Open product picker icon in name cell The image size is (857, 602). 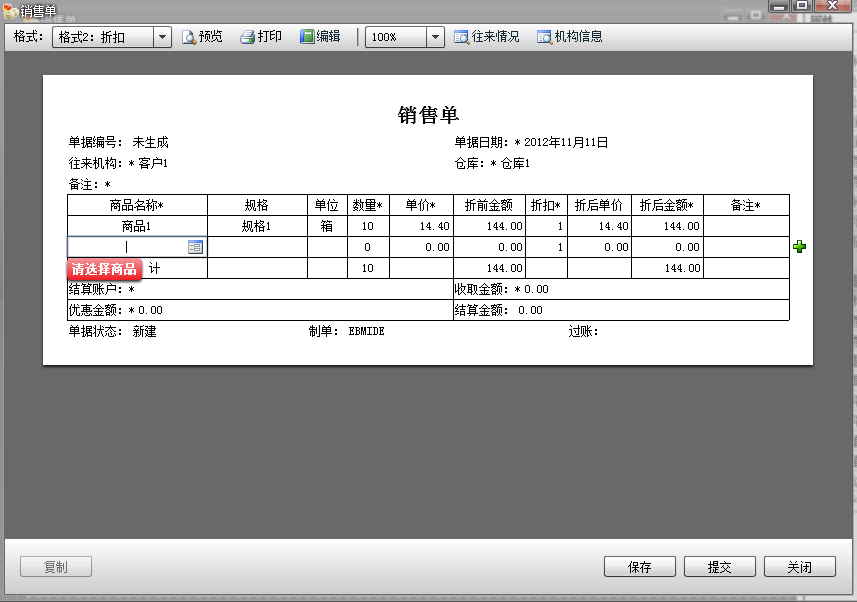pyautogui.click(x=195, y=247)
